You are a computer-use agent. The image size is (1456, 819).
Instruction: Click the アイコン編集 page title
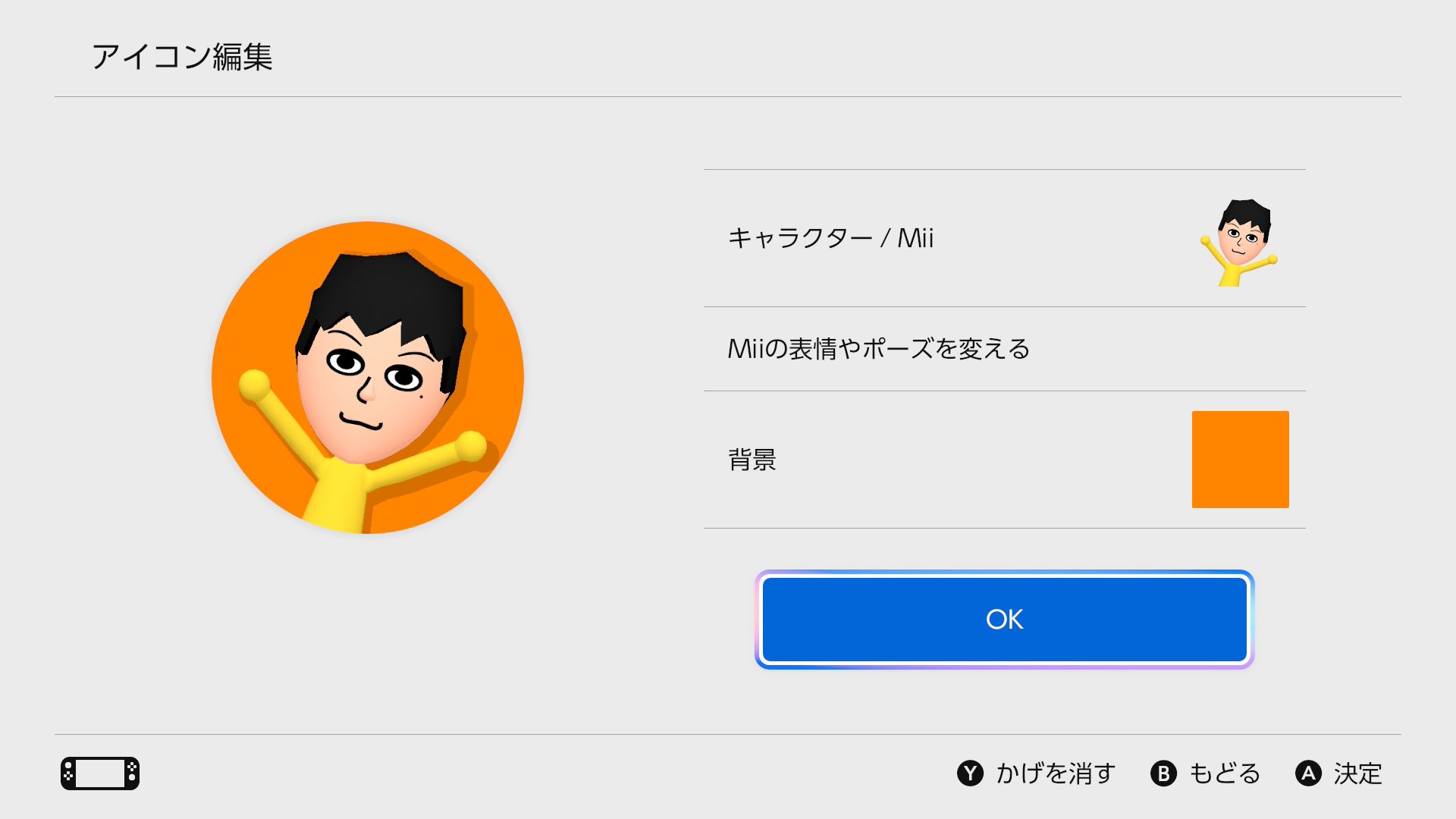182,57
